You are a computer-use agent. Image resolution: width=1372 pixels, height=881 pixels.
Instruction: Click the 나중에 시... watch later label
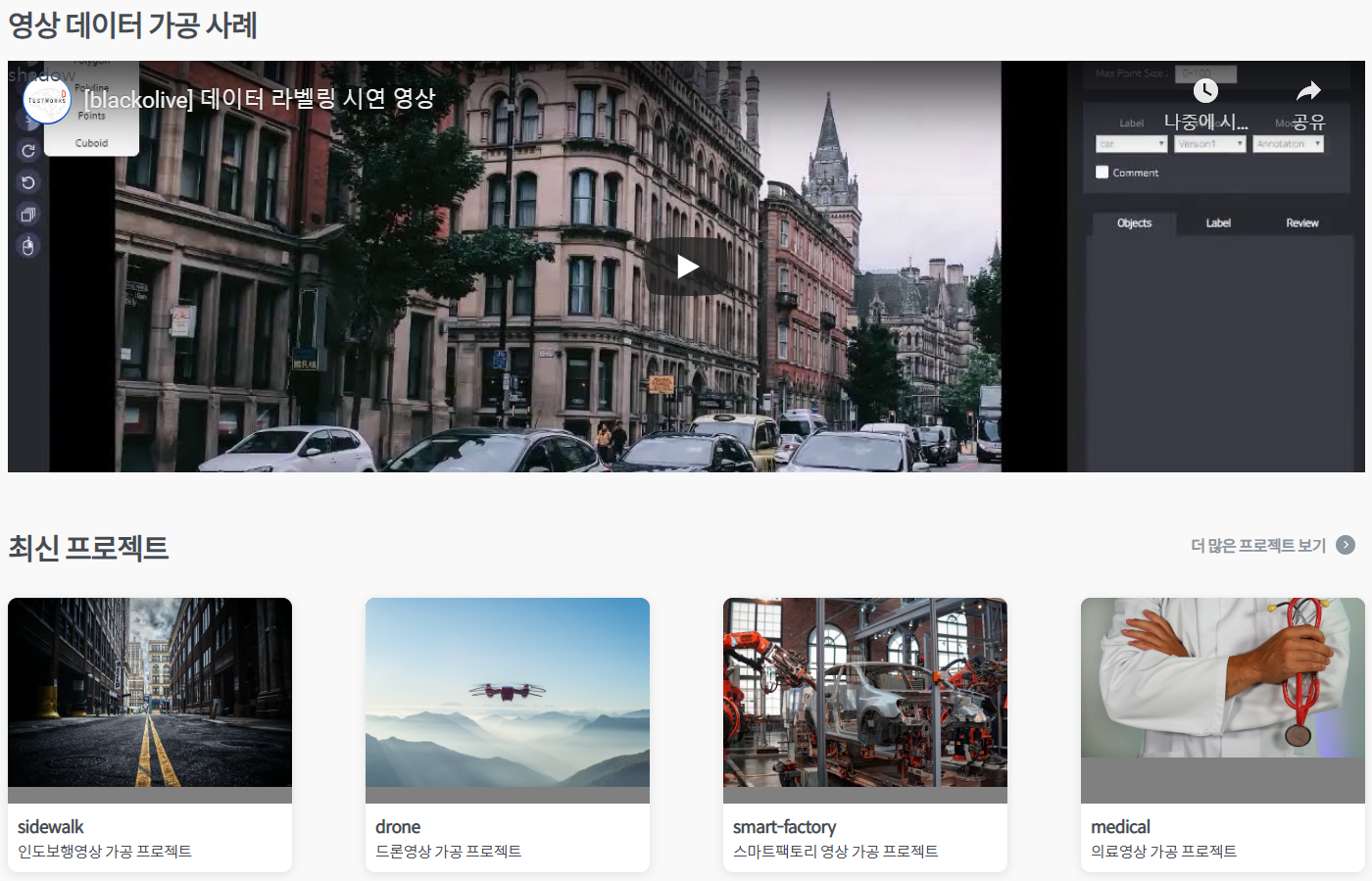coord(1205,122)
